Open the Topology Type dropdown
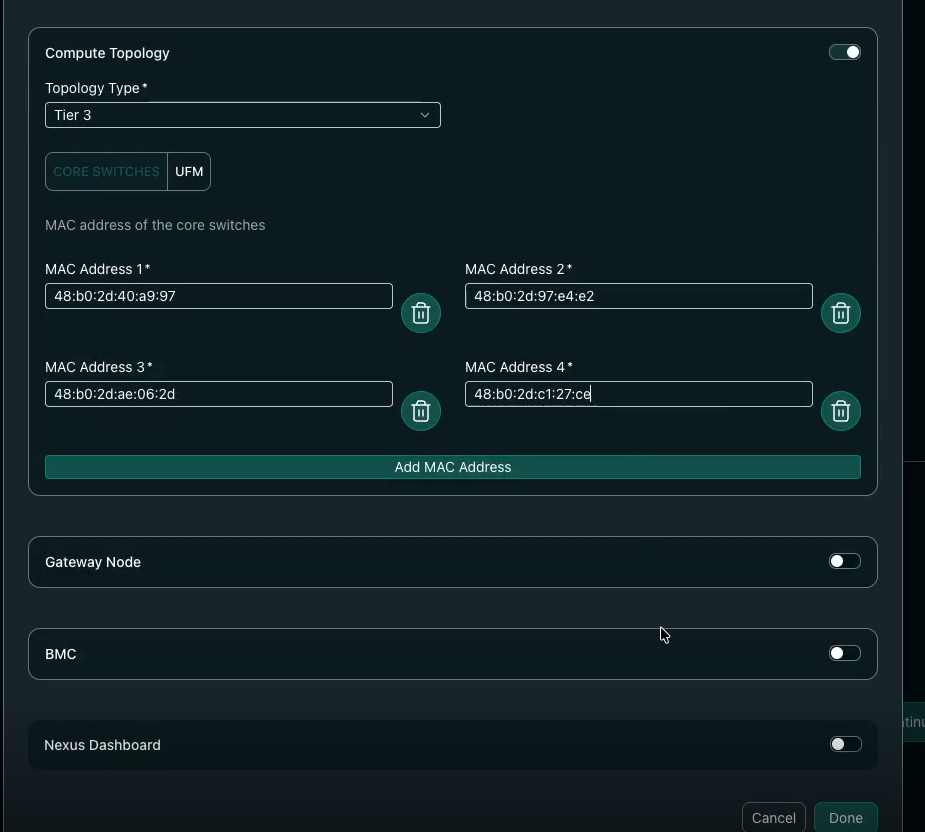925x832 pixels. [x=243, y=115]
